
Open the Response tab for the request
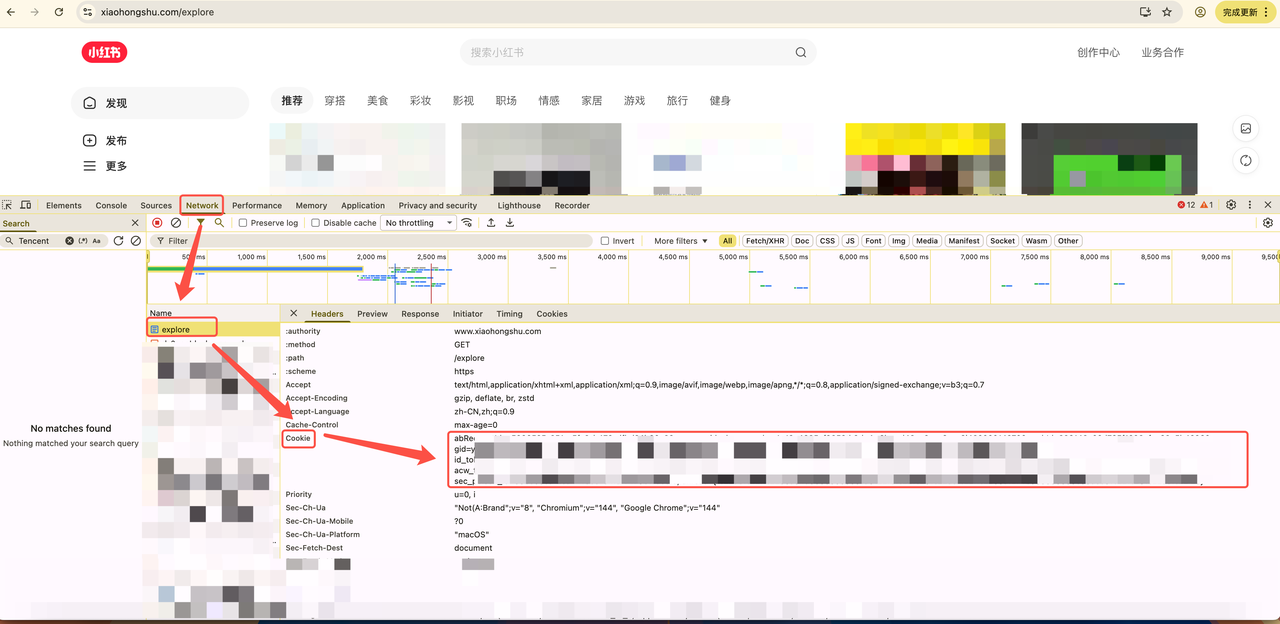[420, 314]
